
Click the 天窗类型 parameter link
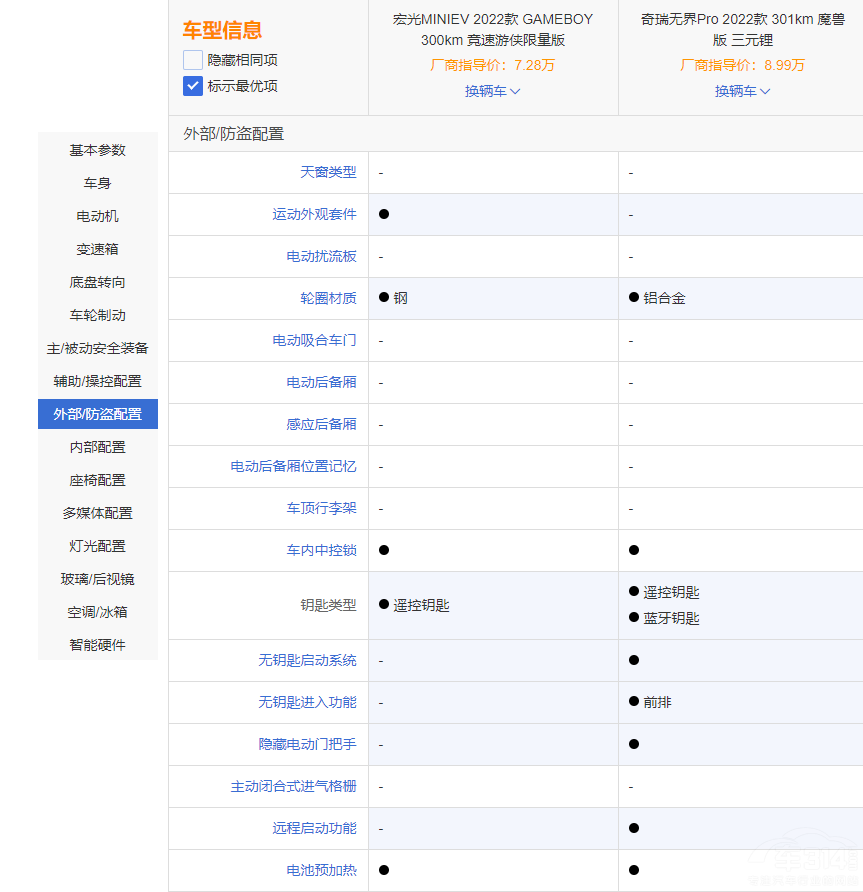coord(328,172)
